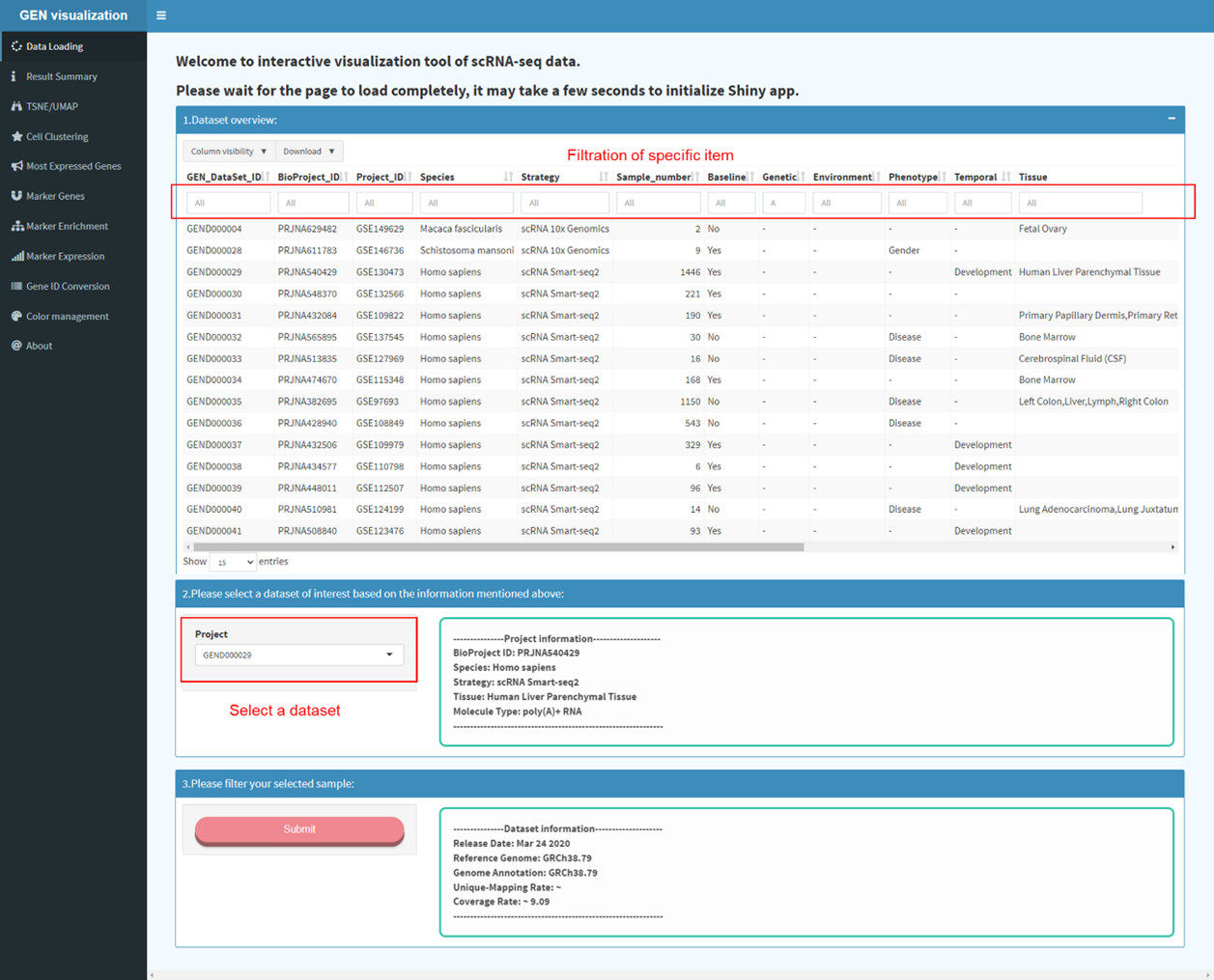1214x980 pixels.
Task: Click Cerebrospinal Fluid (CSF) cell
Action: point(1072,358)
